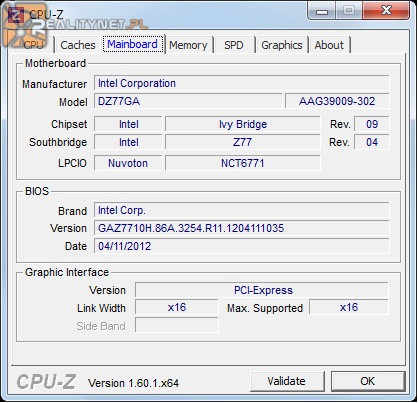Image resolution: width=418 pixels, height=403 pixels.
Task: Click the BIOS Version GAZ7710H.86A.3254 field
Action: (x=241, y=228)
